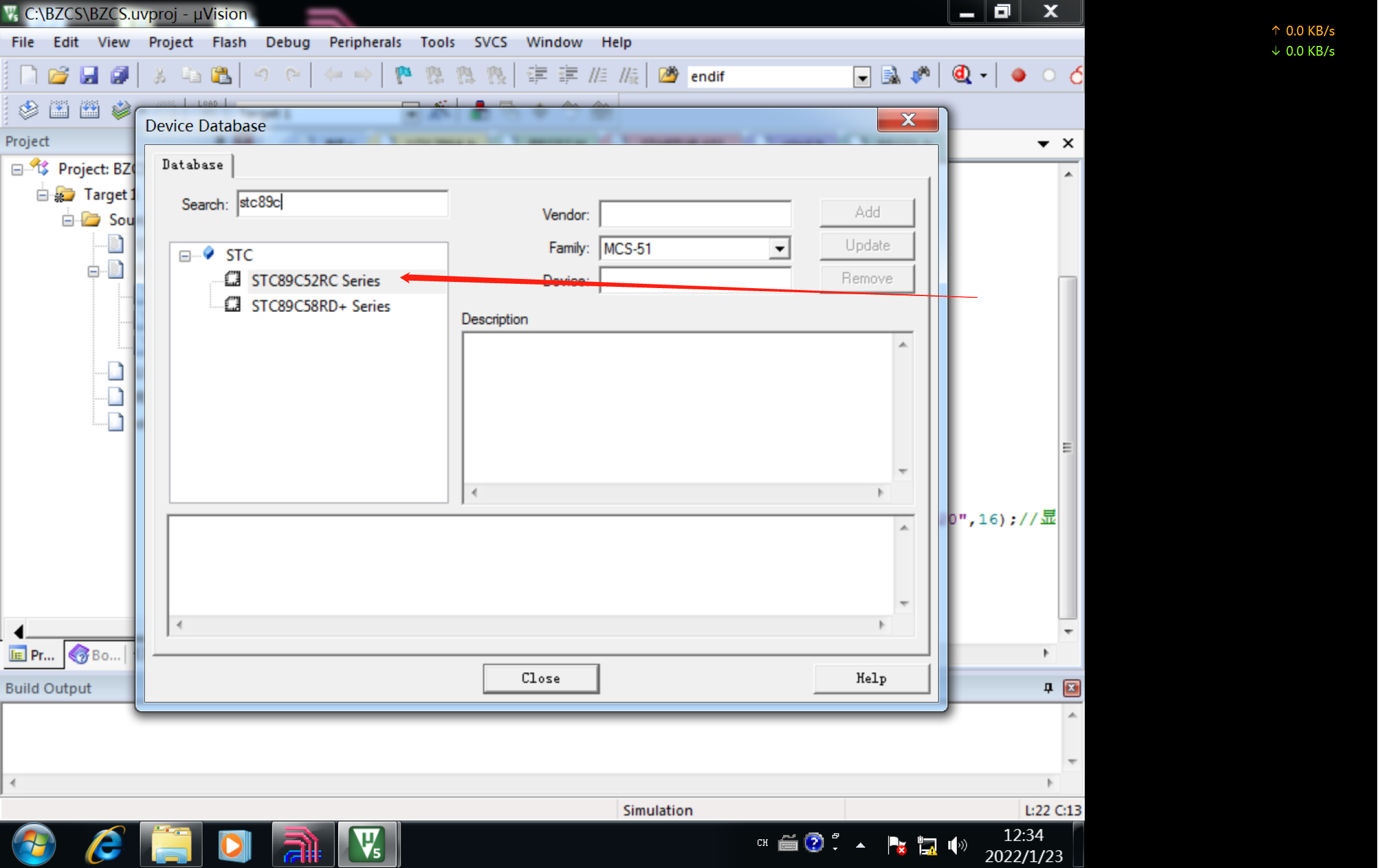Collapse the Source group folder node
The image size is (1379, 868).
point(68,220)
